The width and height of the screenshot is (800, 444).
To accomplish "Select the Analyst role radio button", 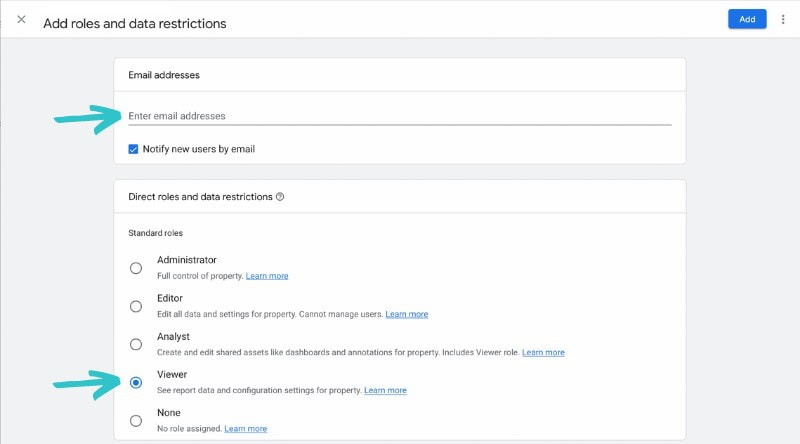I will pyautogui.click(x=136, y=344).
